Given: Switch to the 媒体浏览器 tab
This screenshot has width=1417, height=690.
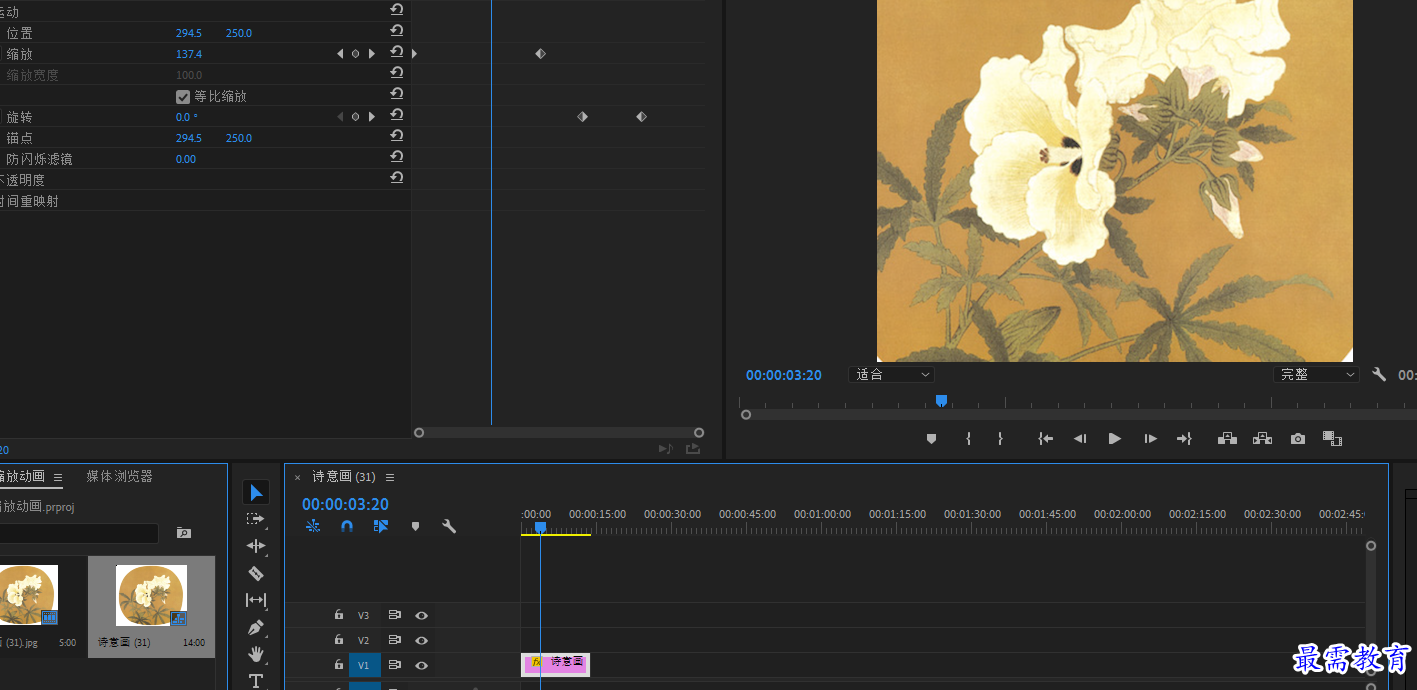Looking at the screenshot, I should pyautogui.click(x=119, y=476).
